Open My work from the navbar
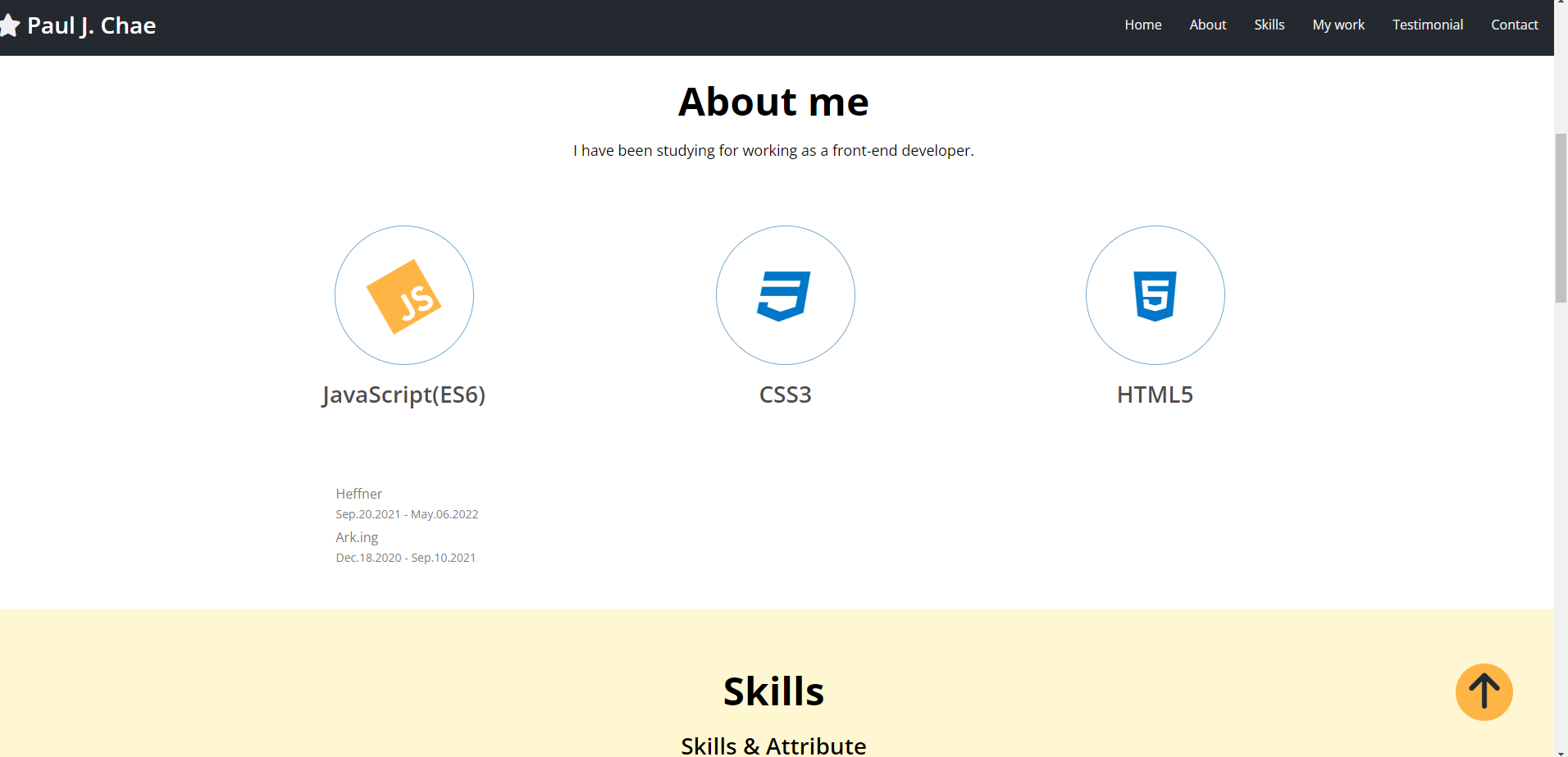Viewport: 1568px width, 757px height. (1338, 25)
